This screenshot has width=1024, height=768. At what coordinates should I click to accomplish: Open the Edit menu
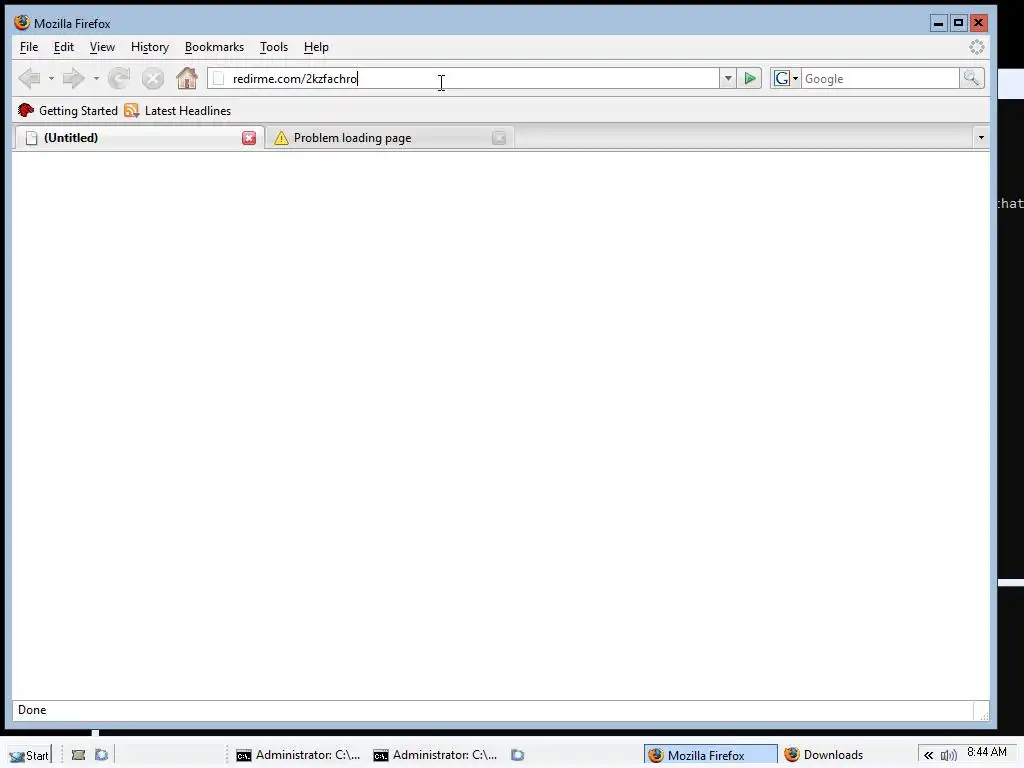click(x=63, y=47)
